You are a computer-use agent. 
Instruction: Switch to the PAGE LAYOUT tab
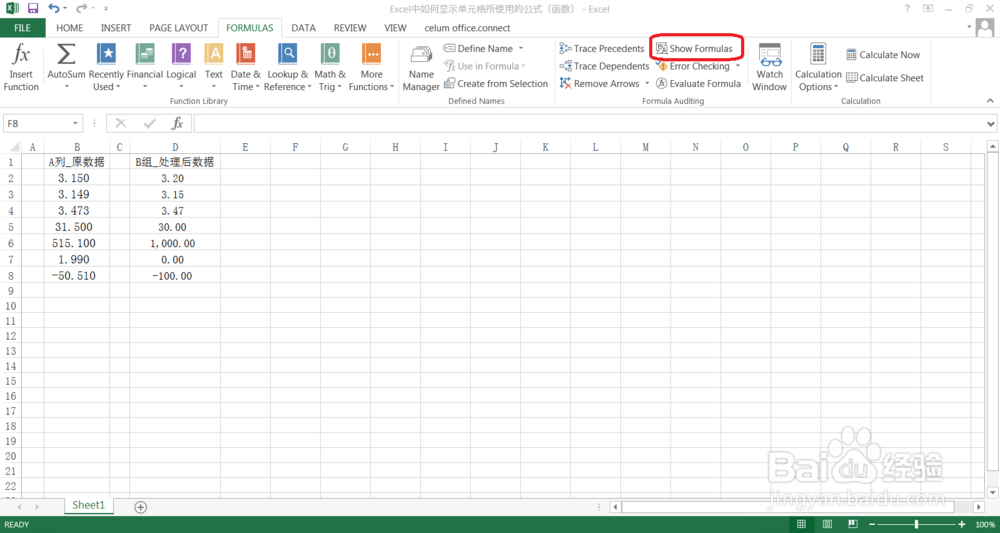[179, 28]
